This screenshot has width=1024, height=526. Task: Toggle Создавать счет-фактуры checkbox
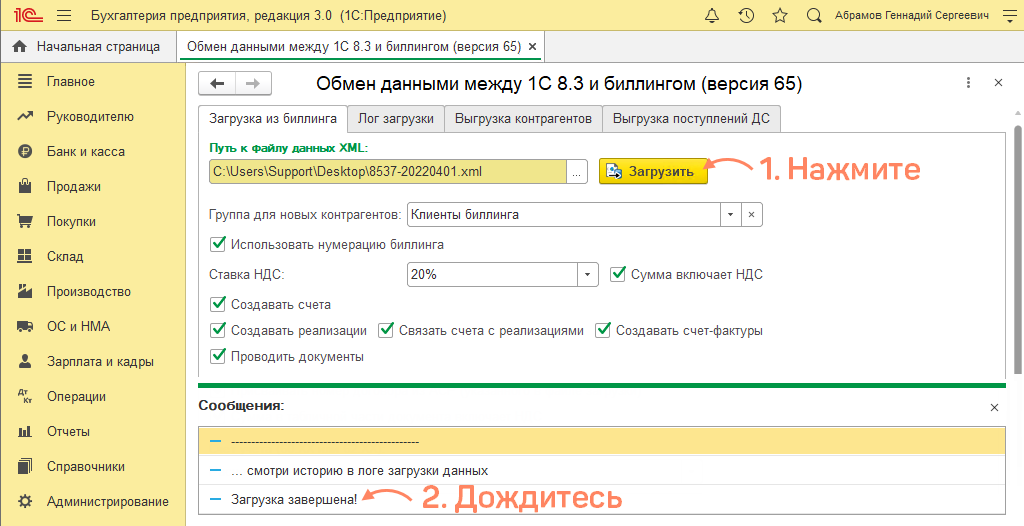pos(602,331)
